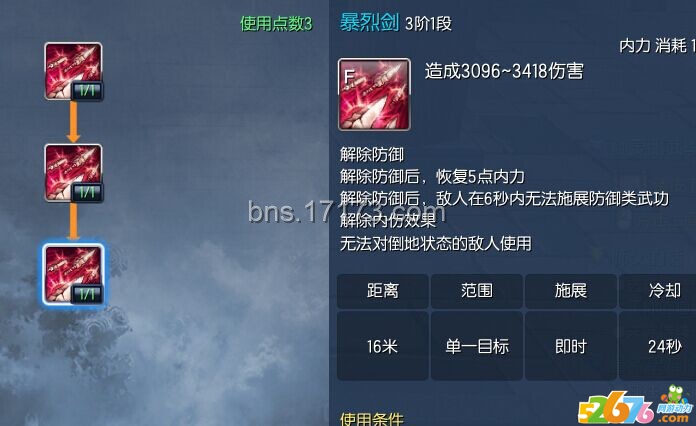Image resolution: width=696 pixels, height=426 pixels.
Task: Click the 距离 header cell
Action: [x=383, y=291]
